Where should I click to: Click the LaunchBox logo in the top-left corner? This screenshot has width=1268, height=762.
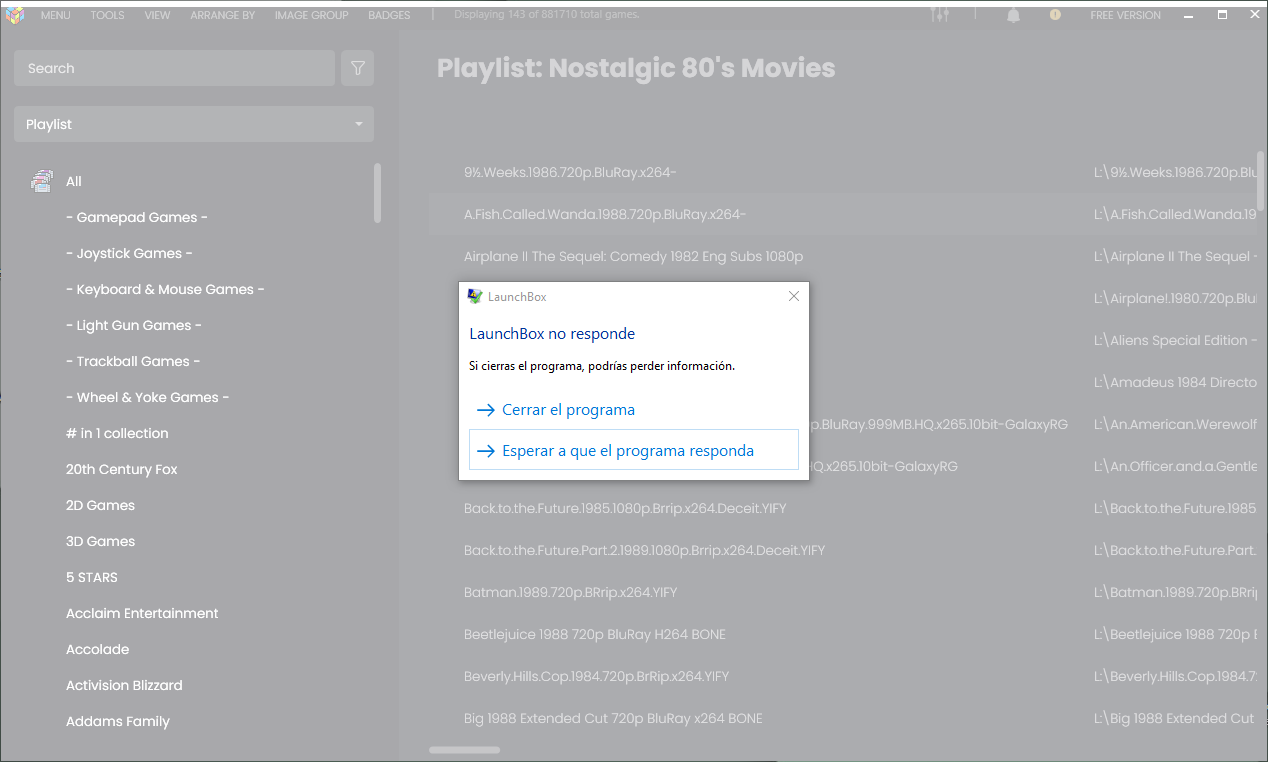(x=14, y=15)
